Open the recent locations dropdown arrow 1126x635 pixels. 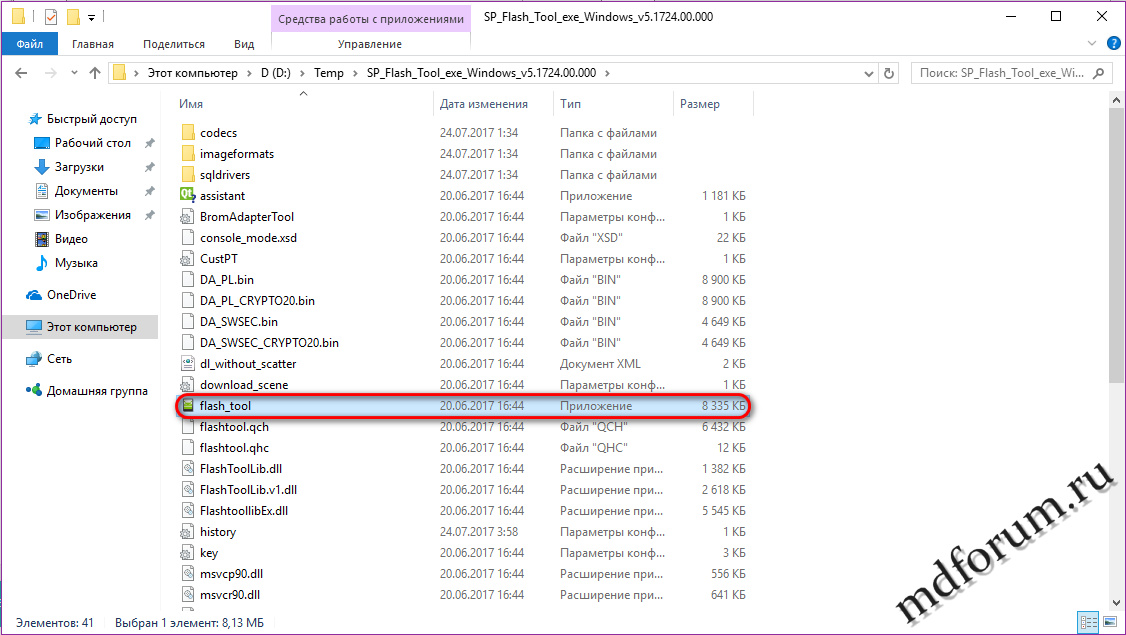[73, 73]
